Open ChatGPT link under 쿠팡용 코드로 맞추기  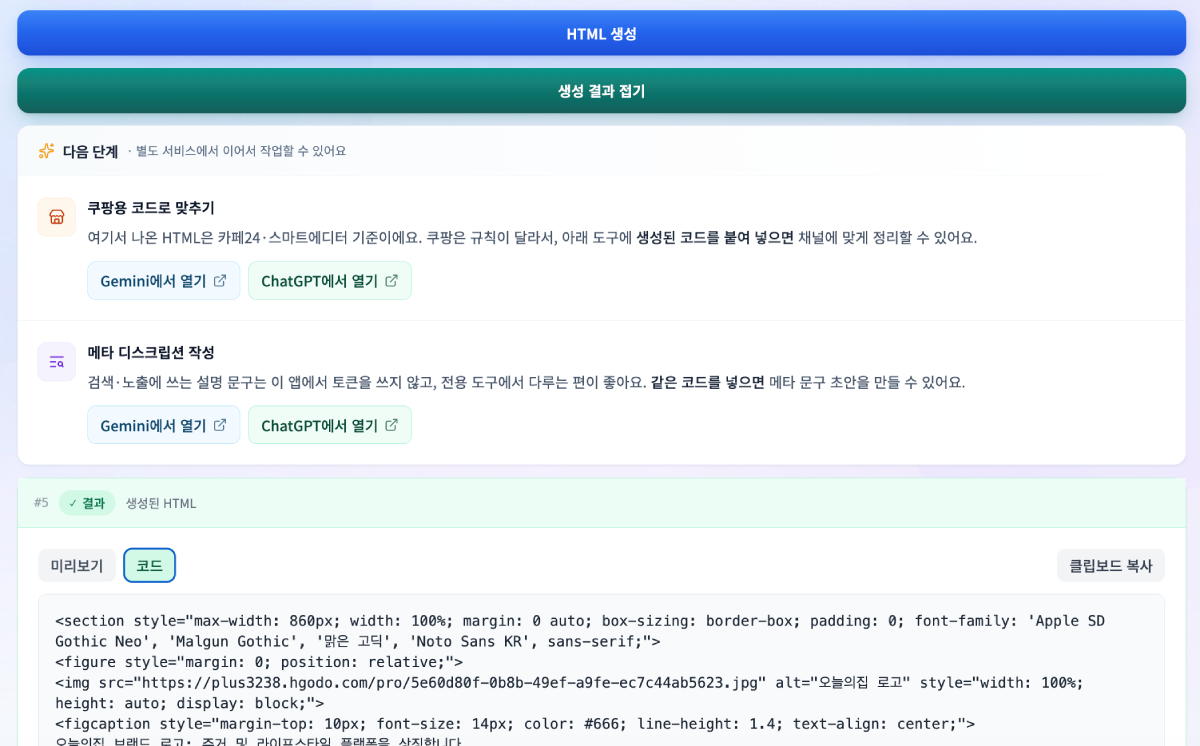point(330,281)
